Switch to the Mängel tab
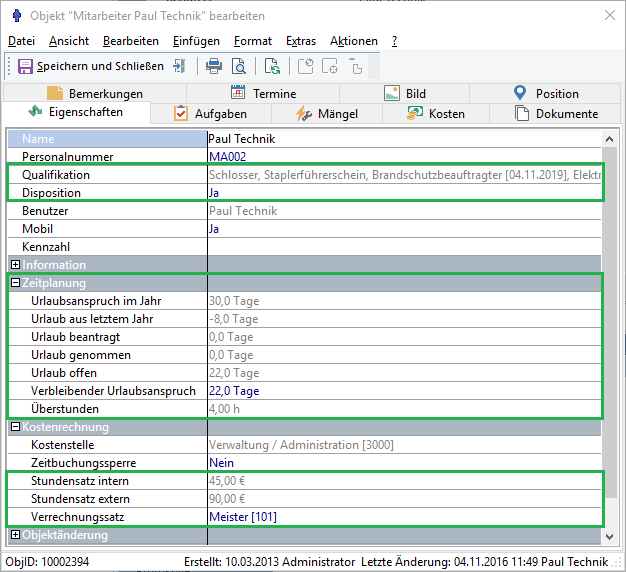This screenshot has height=572, width=626. tap(327, 114)
